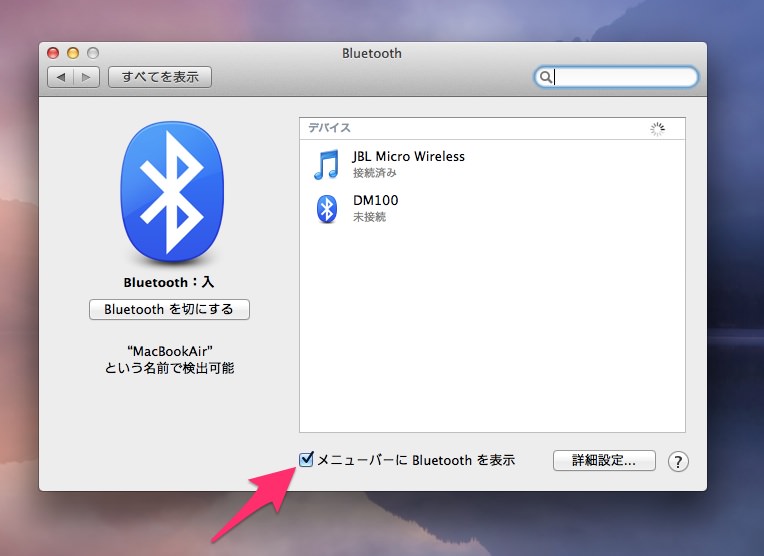The width and height of the screenshot is (764, 556).
Task: Click the という名前で検出可能 text
Action: coord(169,368)
